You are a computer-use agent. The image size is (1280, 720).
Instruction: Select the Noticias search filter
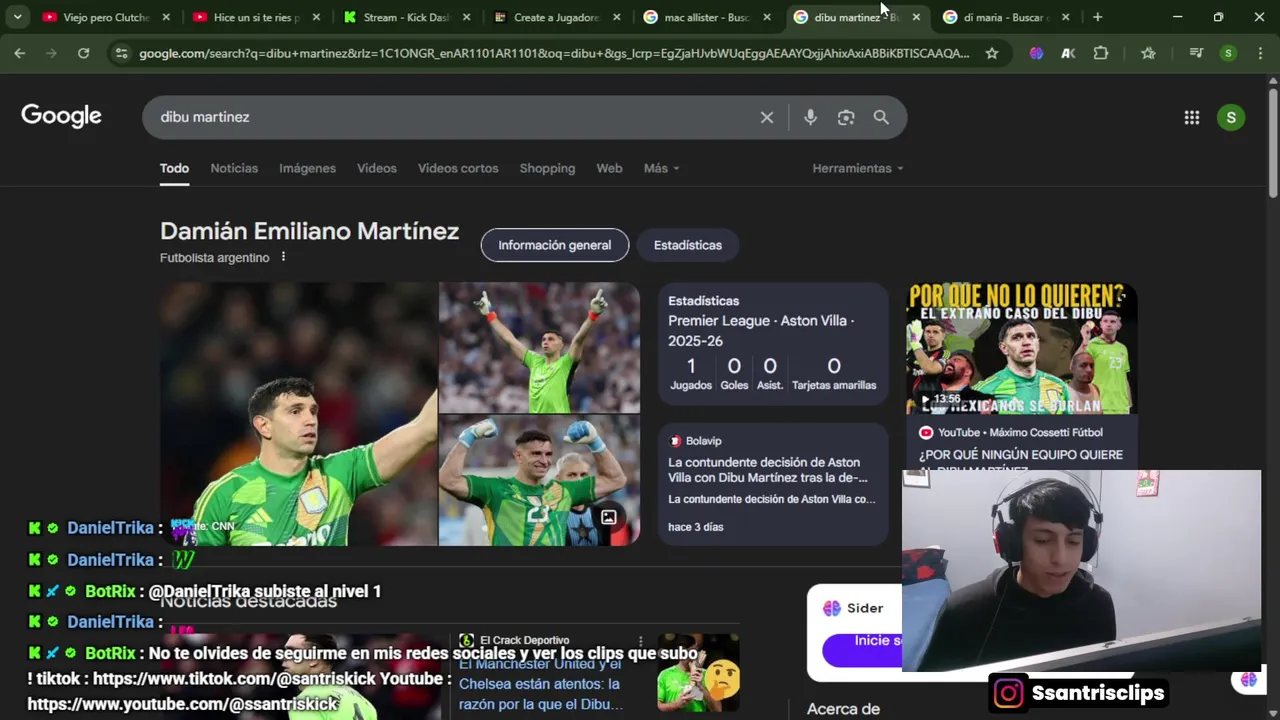click(234, 168)
